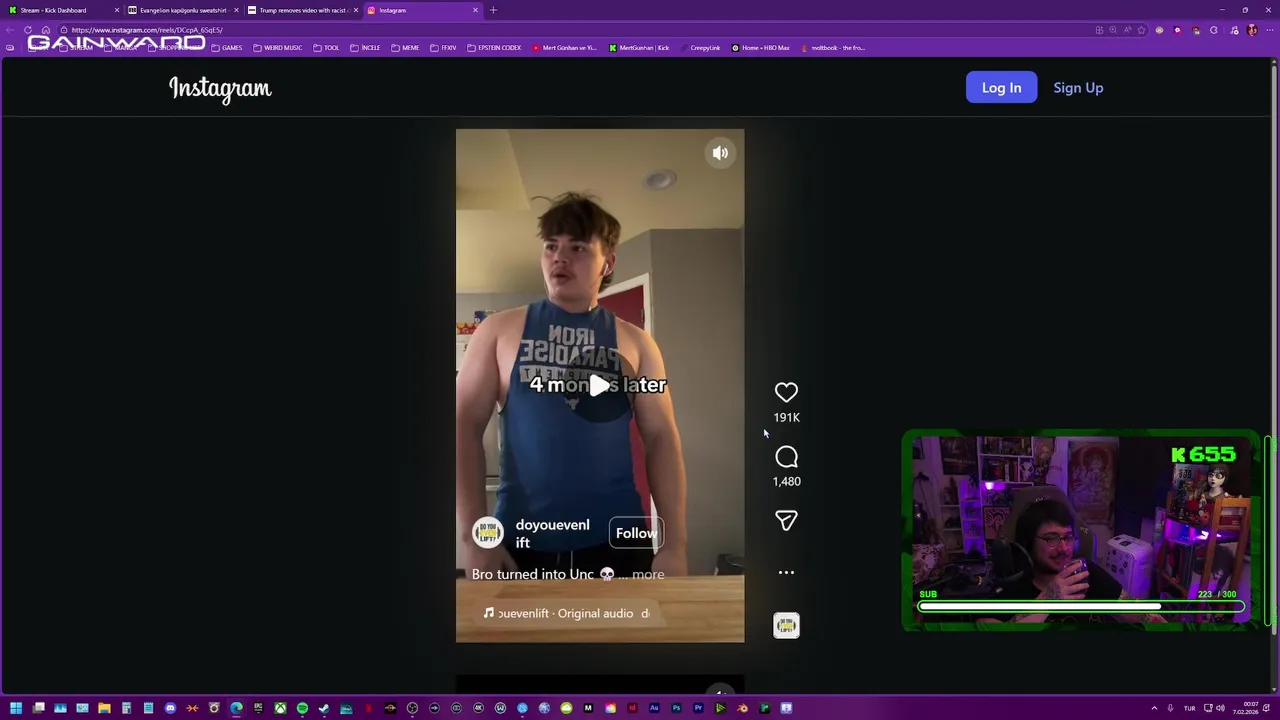This screenshot has width=1280, height=720.
Task: Open Adobe InDesign from the taskbar
Action: coord(632,708)
